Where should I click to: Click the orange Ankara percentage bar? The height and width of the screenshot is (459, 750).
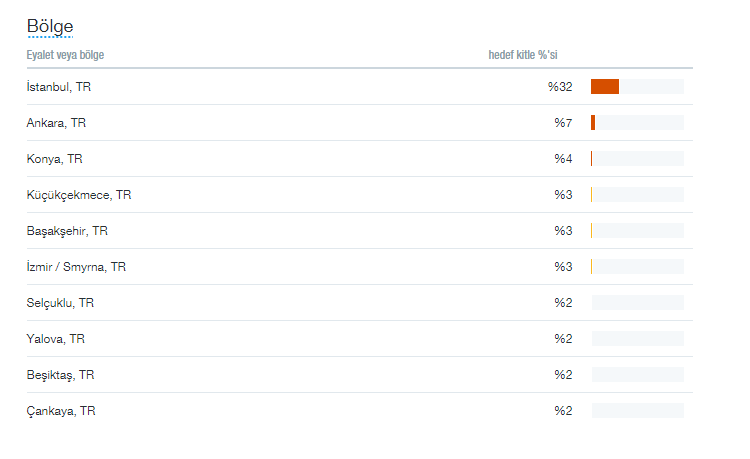click(593, 123)
